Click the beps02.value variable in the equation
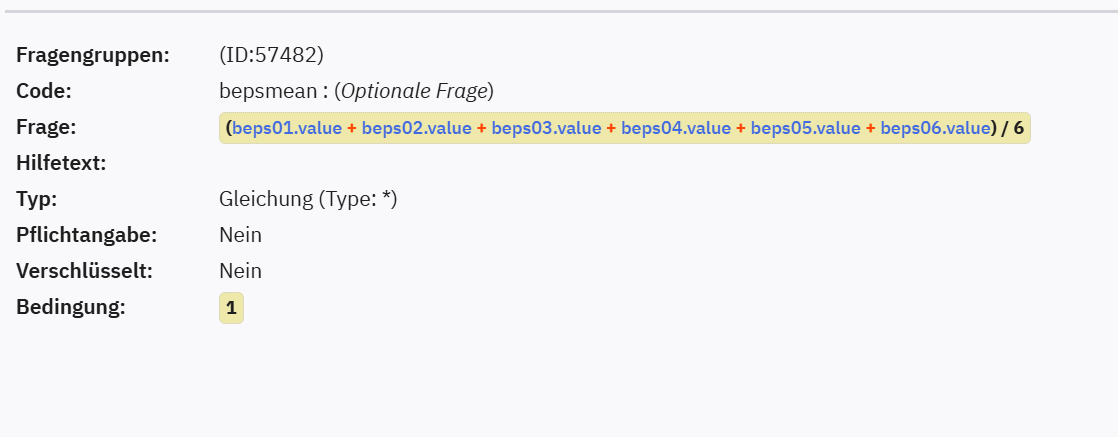This screenshot has height=437, width=1118. [x=416, y=128]
